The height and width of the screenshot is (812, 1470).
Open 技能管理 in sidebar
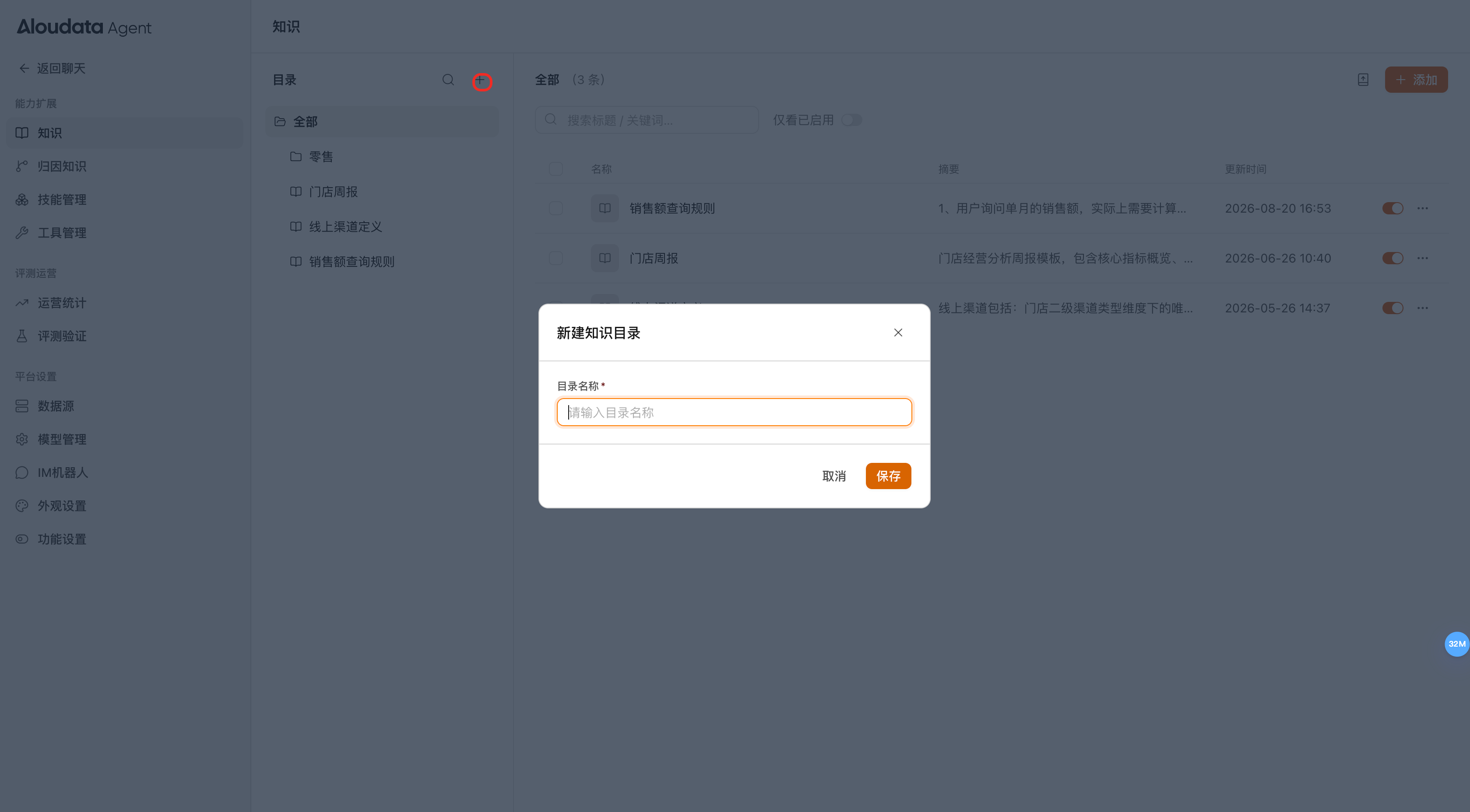[x=124, y=199]
